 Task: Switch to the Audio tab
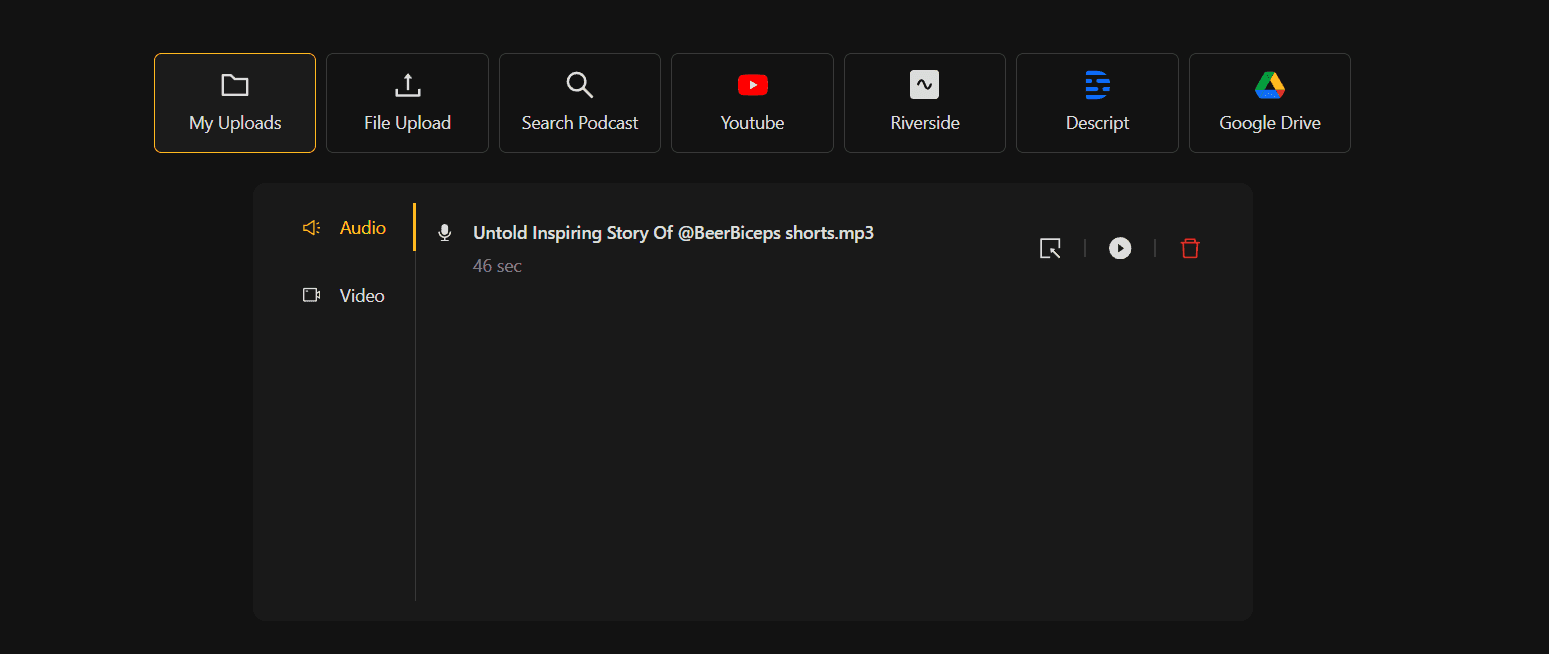coord(363,228)
